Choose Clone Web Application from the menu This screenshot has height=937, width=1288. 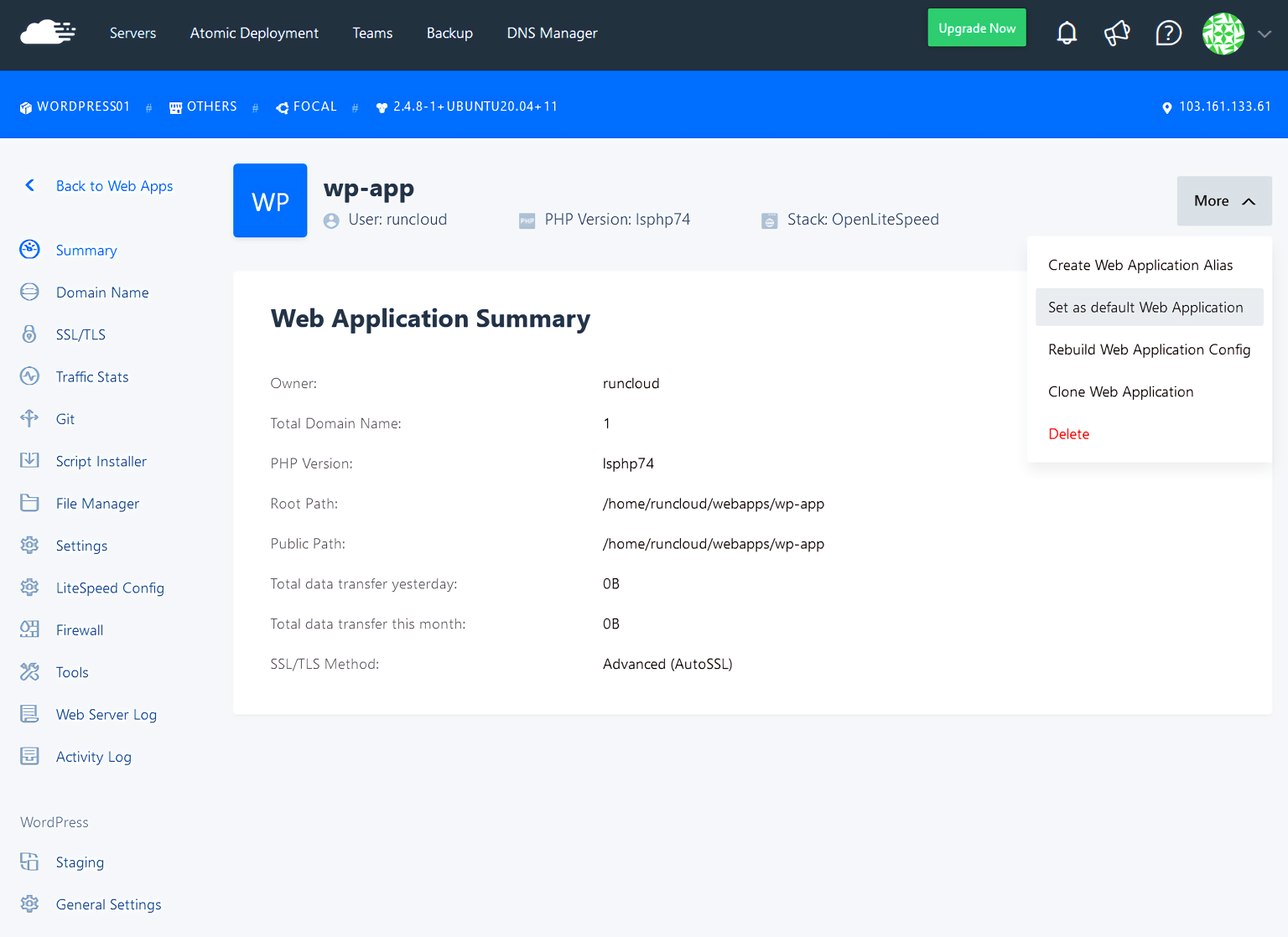pyautogui.click(x=1120, y=391)
